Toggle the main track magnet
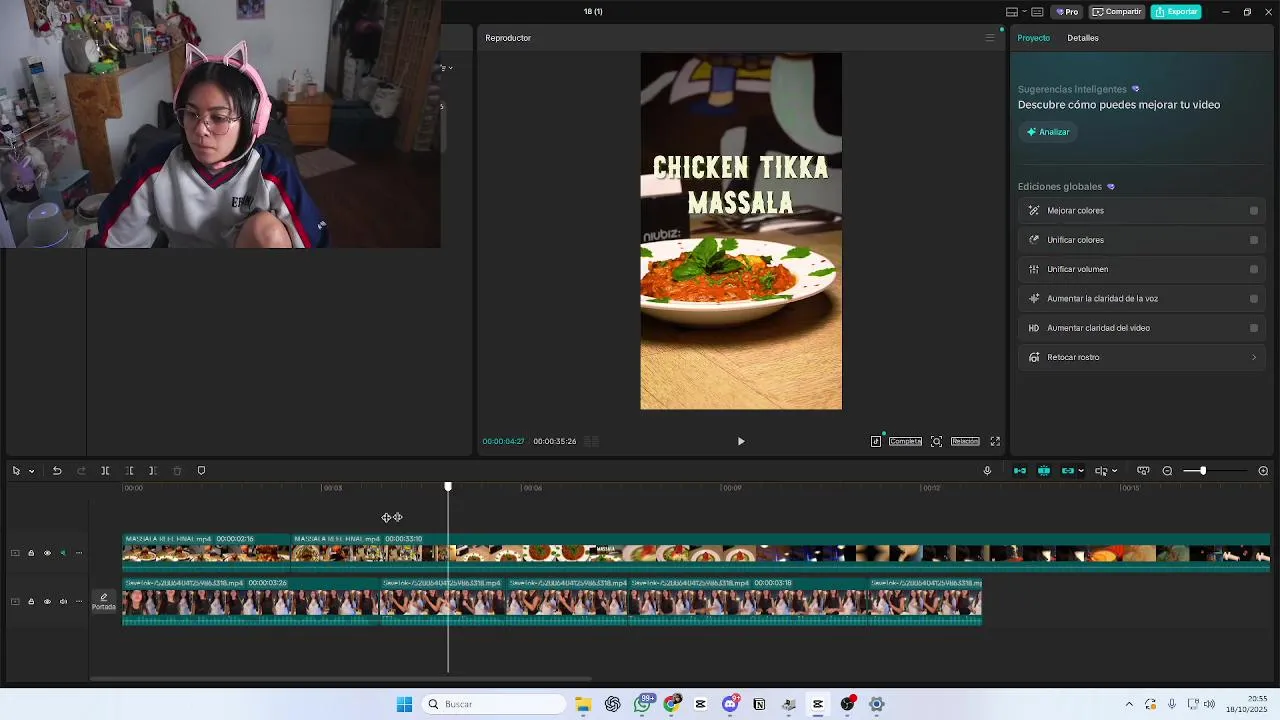 [1020, 471]
